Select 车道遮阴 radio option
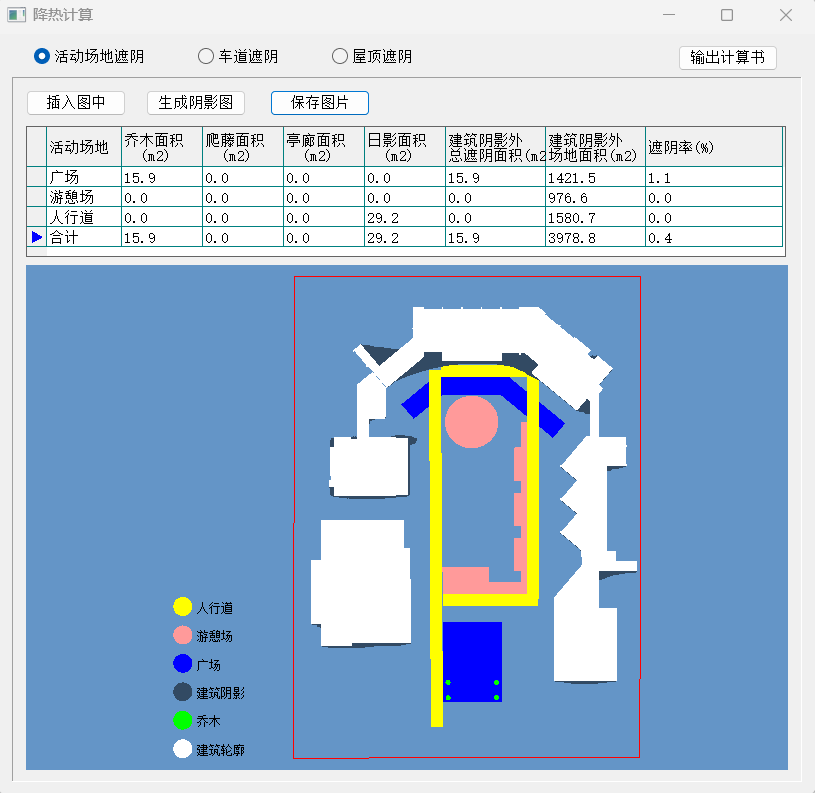The image size is (815, 793). pyautogui.click(x=206, y=57)
